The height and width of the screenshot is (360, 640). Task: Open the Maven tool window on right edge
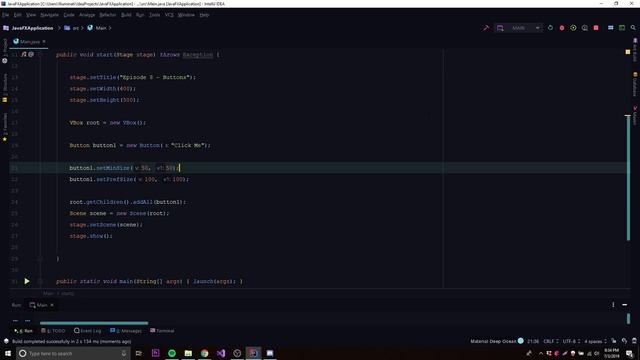635,116
